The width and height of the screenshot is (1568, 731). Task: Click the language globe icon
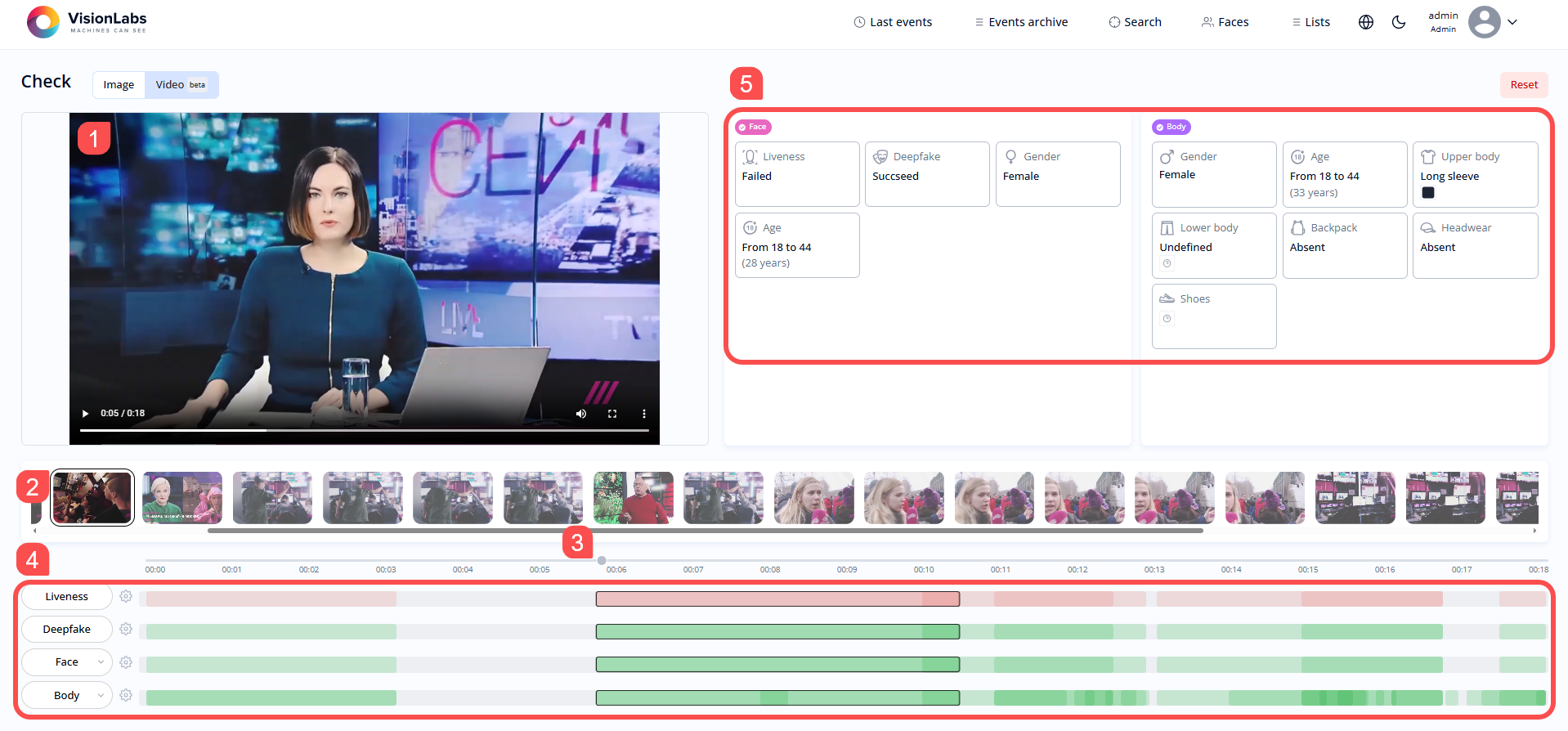[x=1365, y=22]
